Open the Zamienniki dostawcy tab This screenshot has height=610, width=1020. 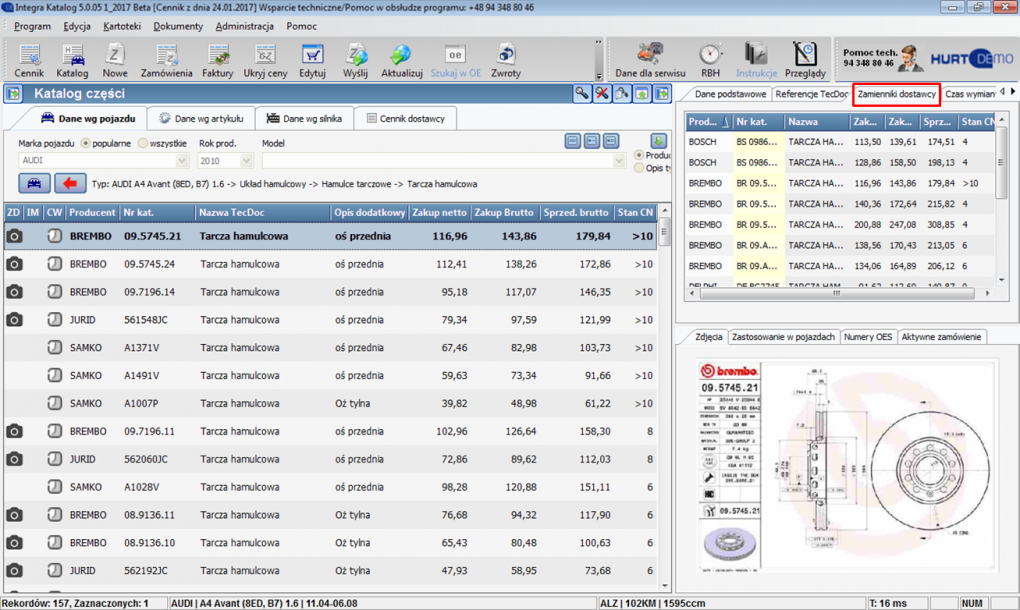(x=896, y=94)
